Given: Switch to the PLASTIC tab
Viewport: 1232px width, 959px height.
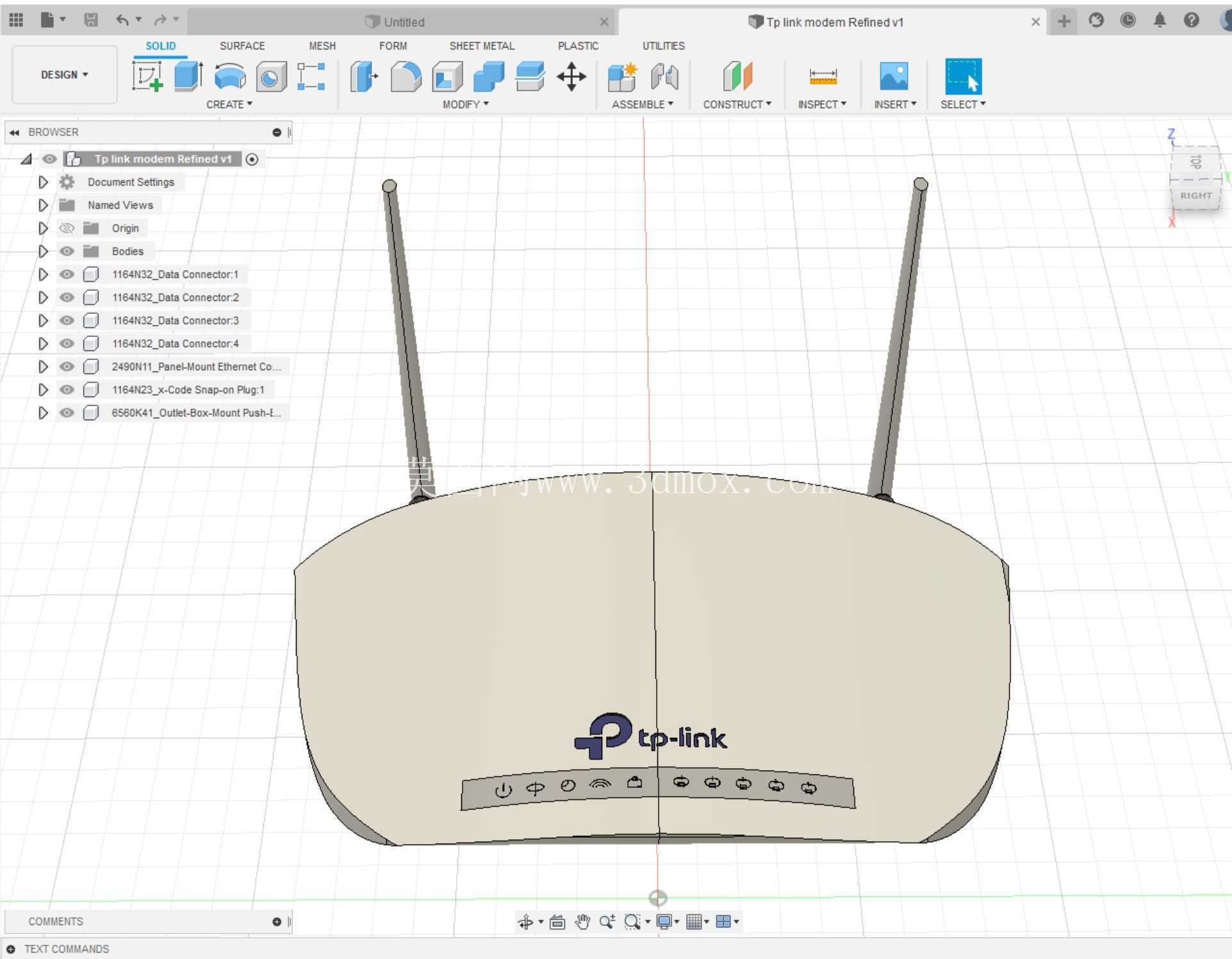Looking at the screenshot, I should pos(578,46).
